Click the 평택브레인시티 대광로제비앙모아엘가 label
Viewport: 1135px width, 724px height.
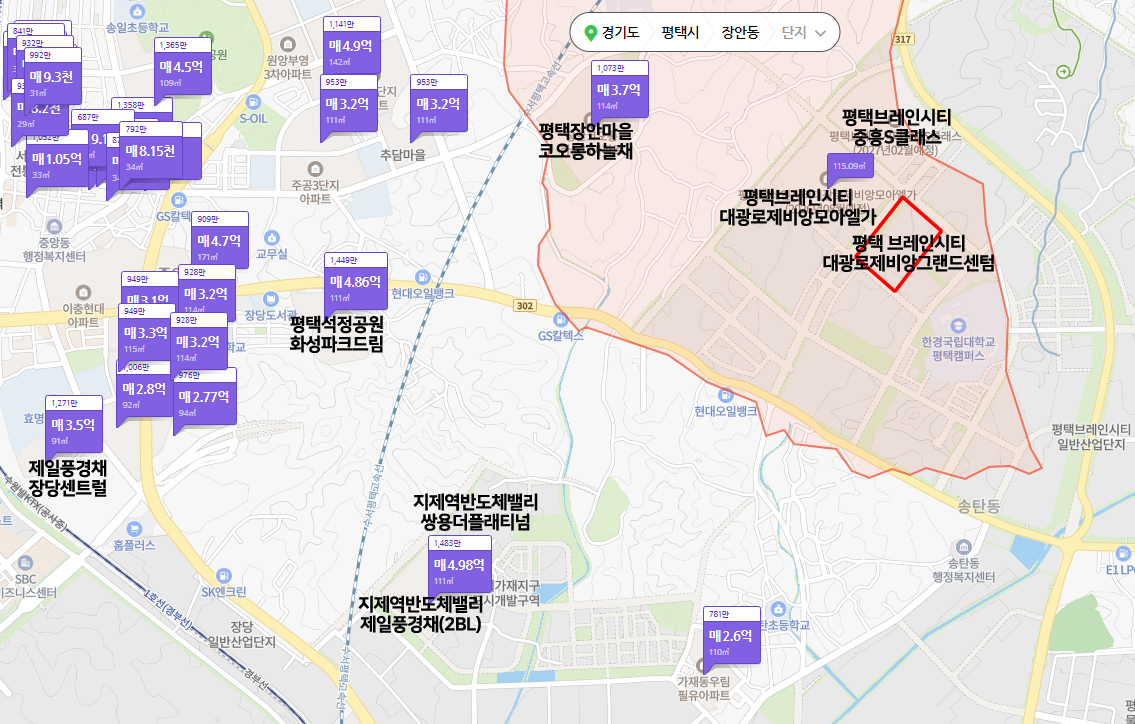coord(798,206)
